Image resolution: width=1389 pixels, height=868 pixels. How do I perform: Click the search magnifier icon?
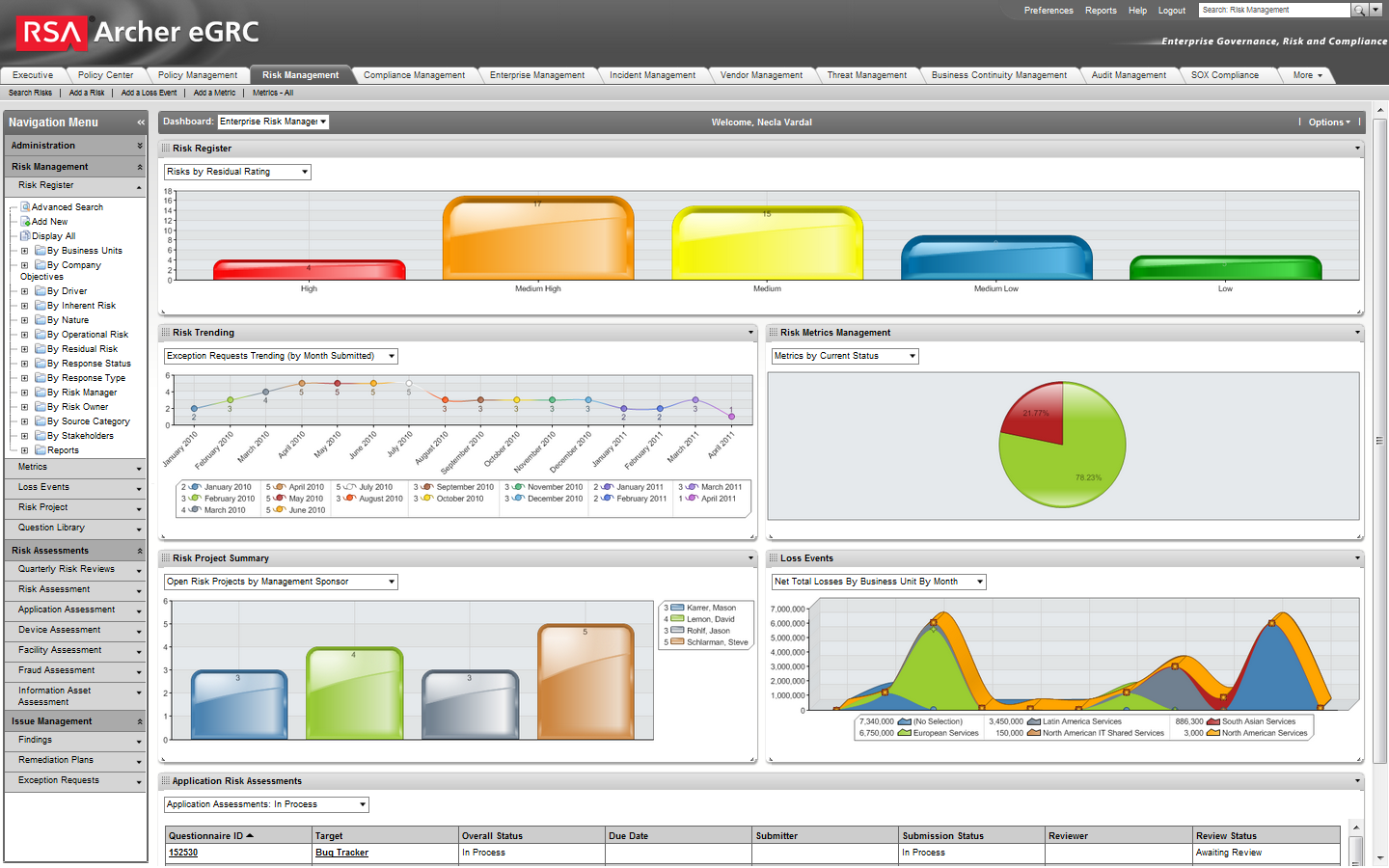tap(1359, 10)
